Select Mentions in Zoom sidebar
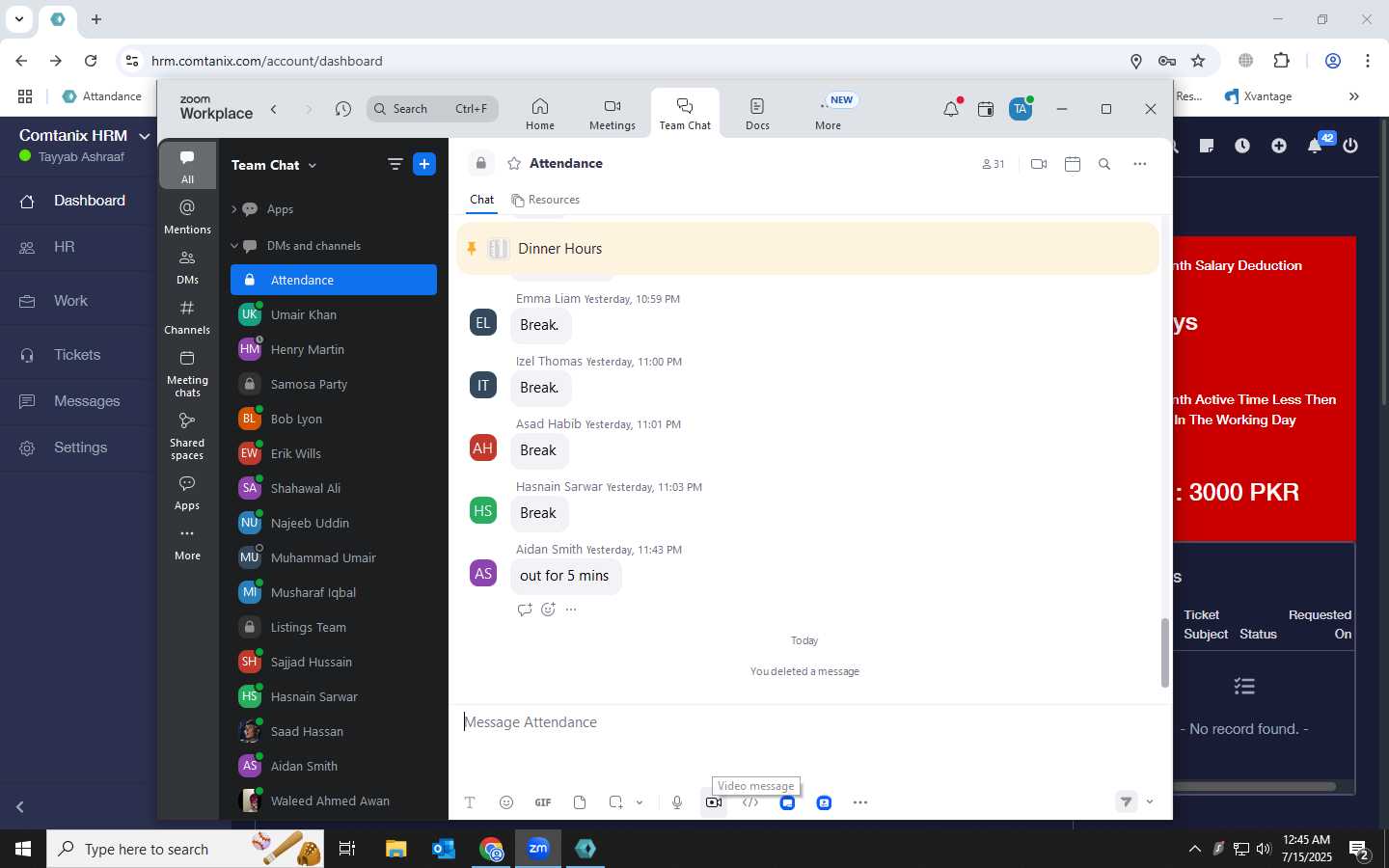Image resolution: width=1389 pixels, height=868 pixels. coord(187,217)
